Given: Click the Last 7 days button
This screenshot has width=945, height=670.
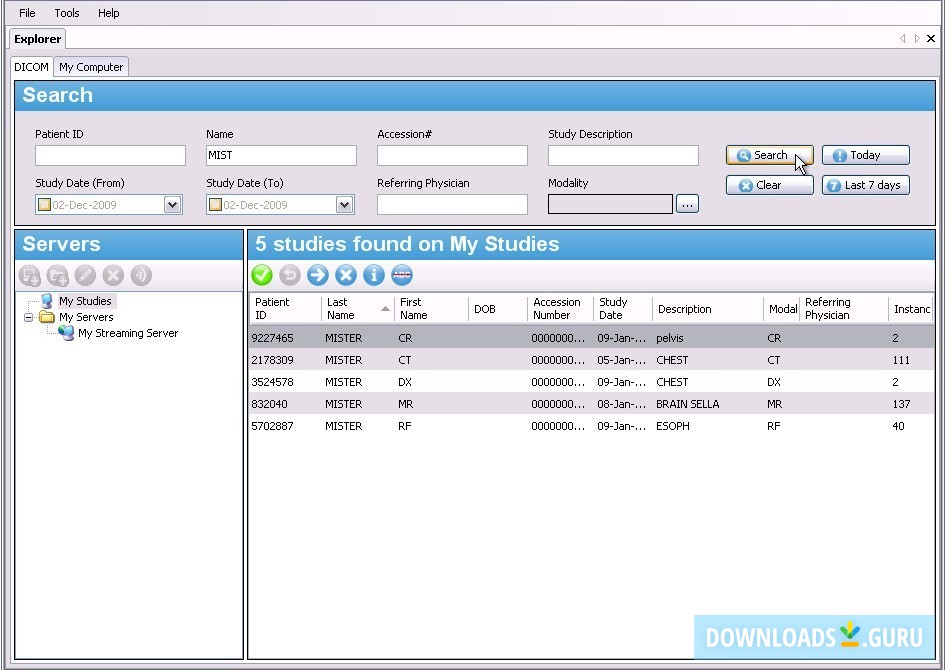Looking at the screenshot, I should click(x=865, y=185).
